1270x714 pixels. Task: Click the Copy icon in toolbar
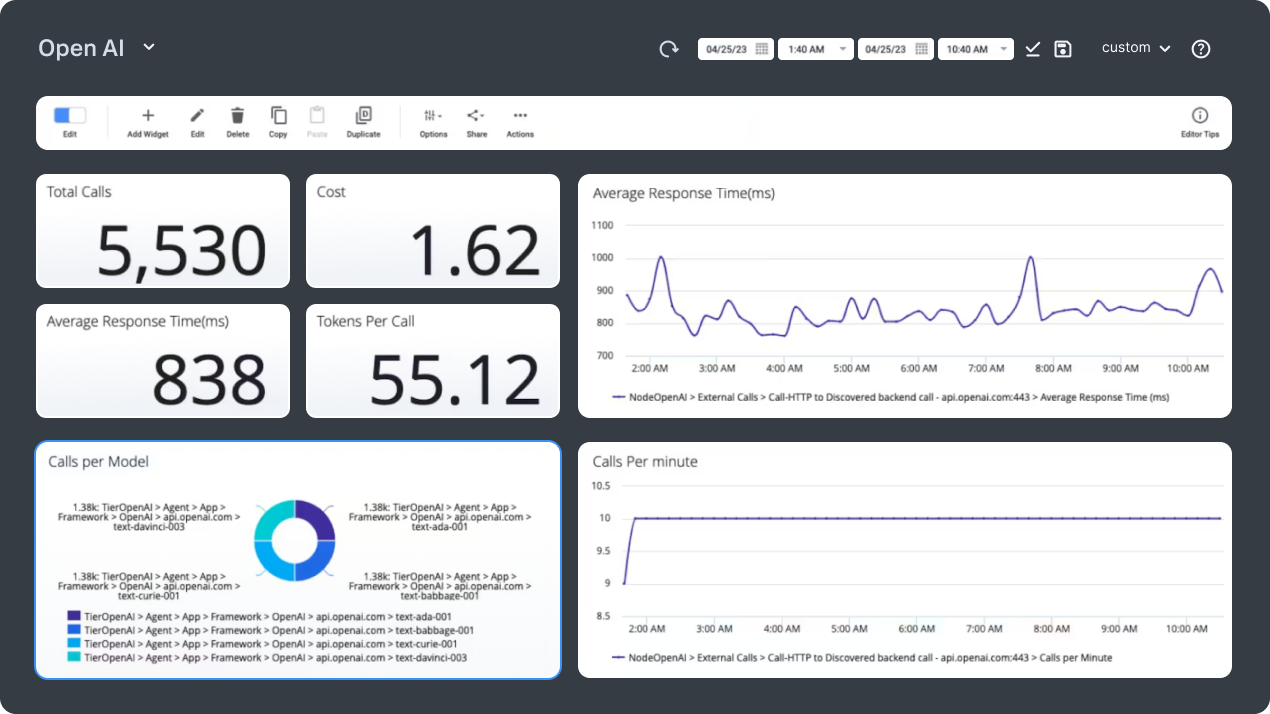coord(278,115)
